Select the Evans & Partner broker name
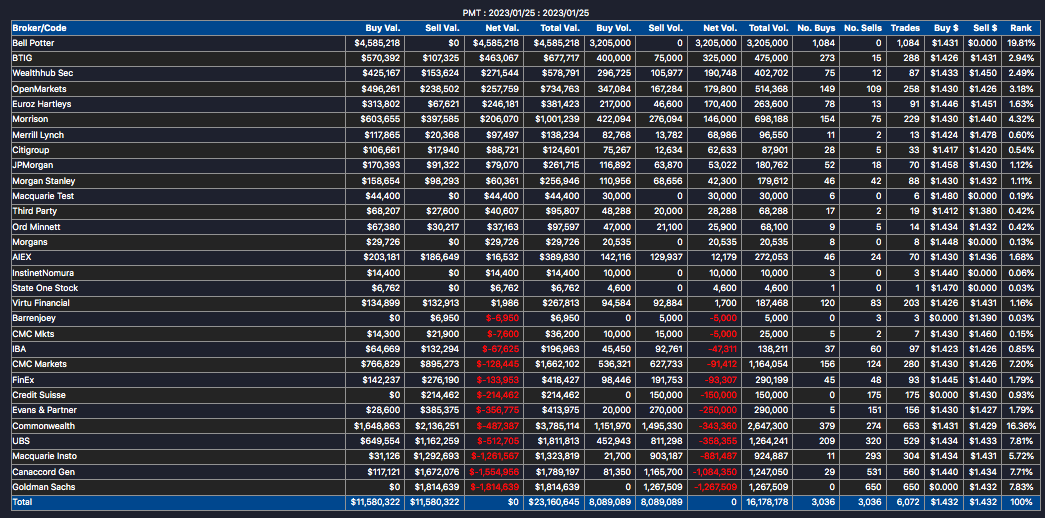The image size is (1045, 518). (43, 411)
